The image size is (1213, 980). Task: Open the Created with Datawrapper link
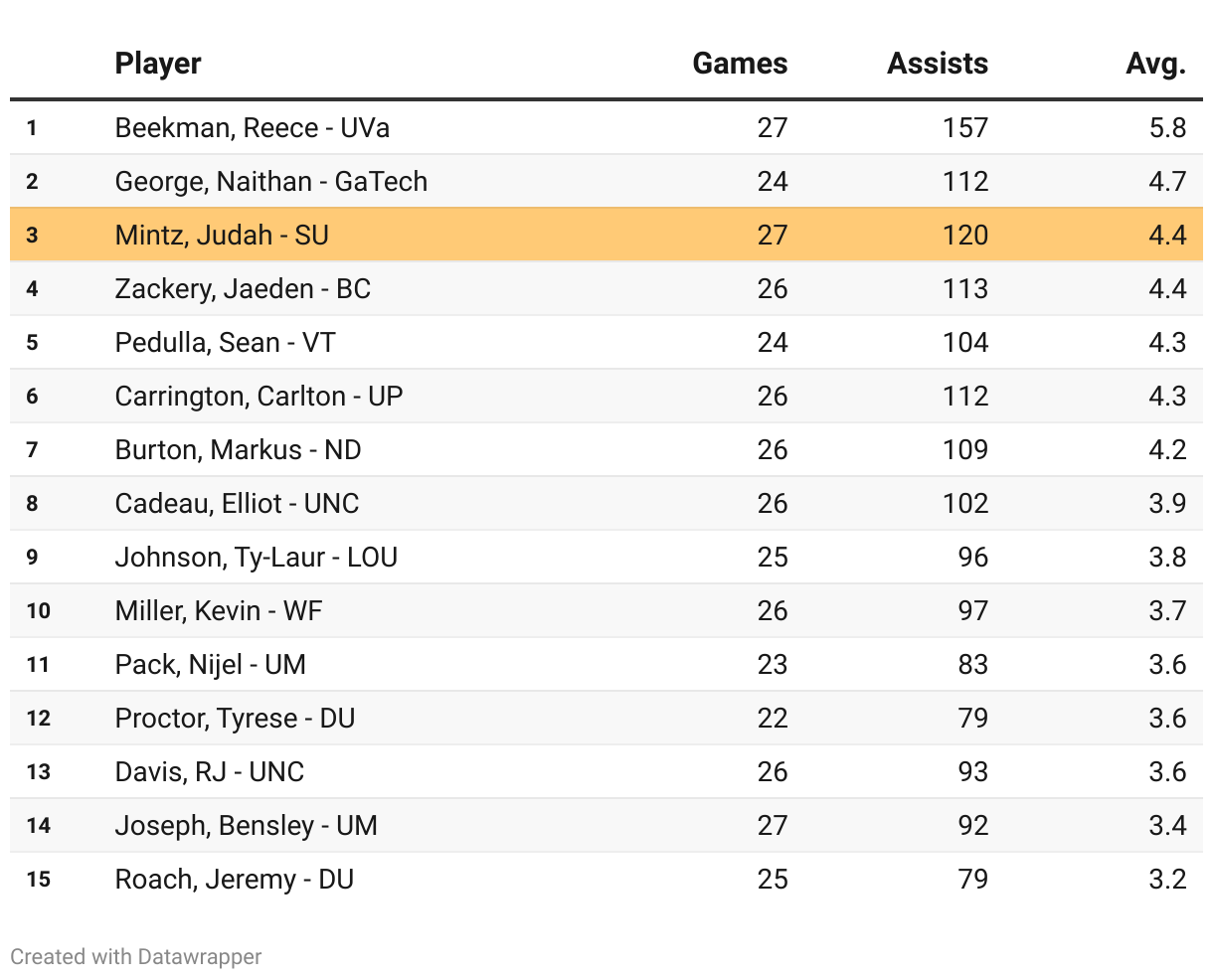tap(136, 957)
